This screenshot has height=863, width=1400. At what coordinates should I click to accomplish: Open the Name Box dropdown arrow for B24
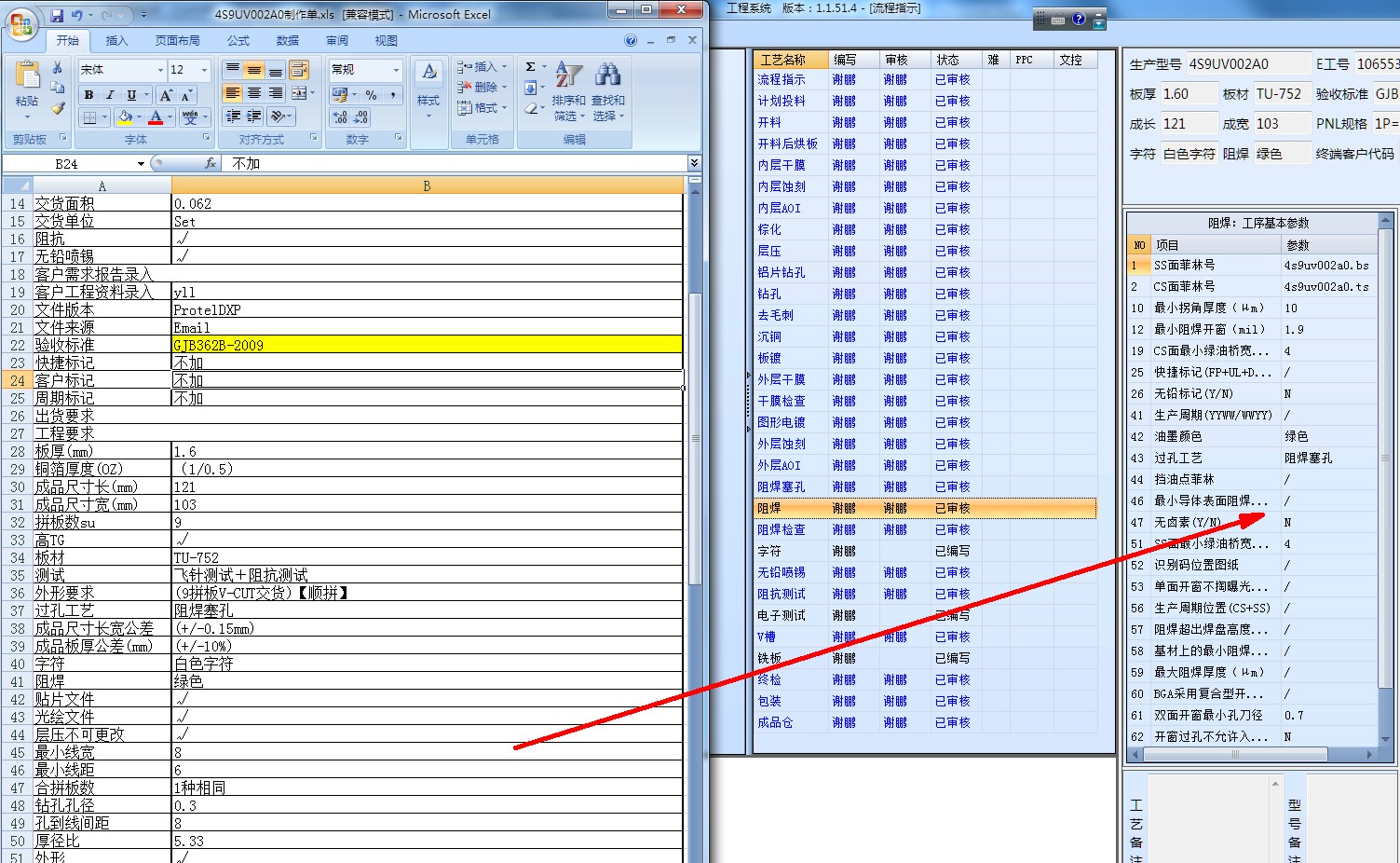(x=141, y=164)
